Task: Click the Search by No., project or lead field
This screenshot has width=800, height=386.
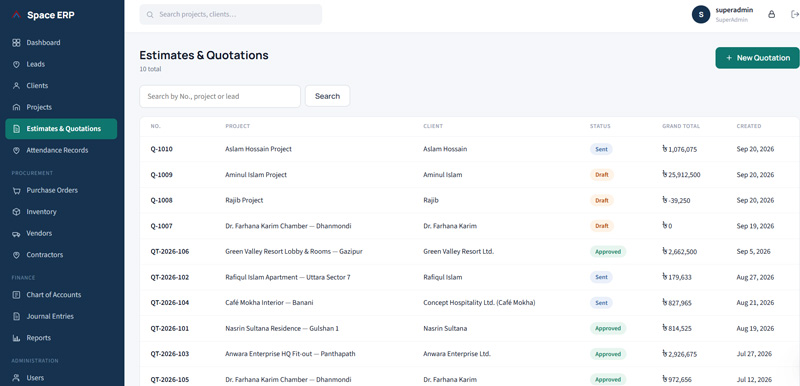Action: [x=220, y=96]
